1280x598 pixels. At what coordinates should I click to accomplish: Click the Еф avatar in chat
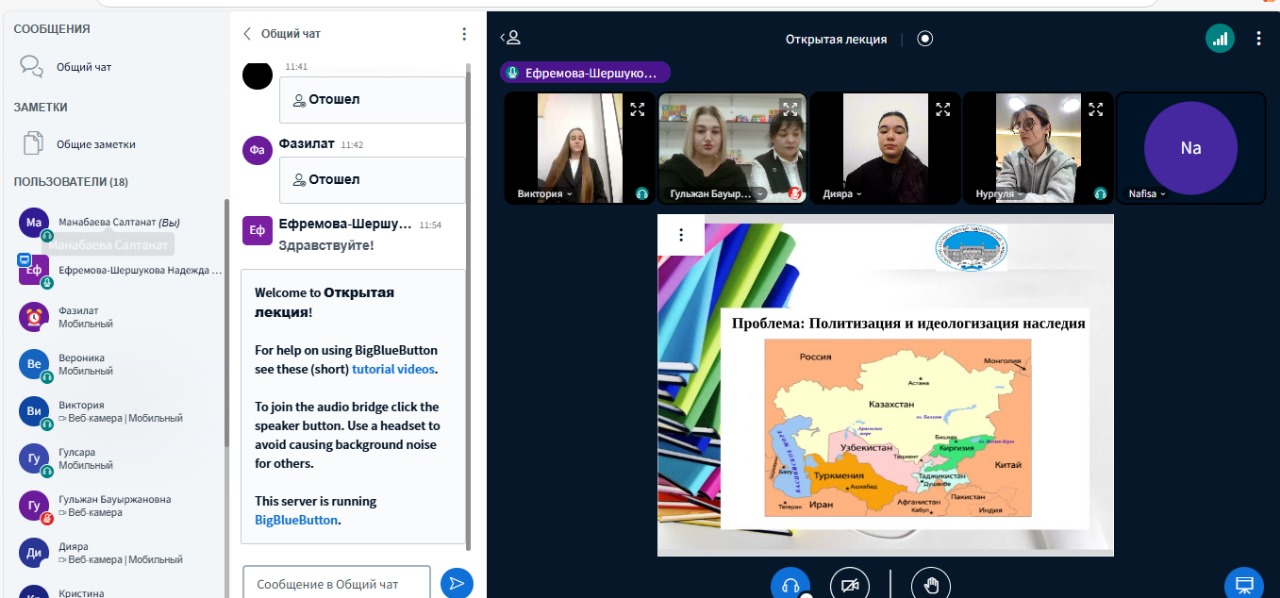257,230
